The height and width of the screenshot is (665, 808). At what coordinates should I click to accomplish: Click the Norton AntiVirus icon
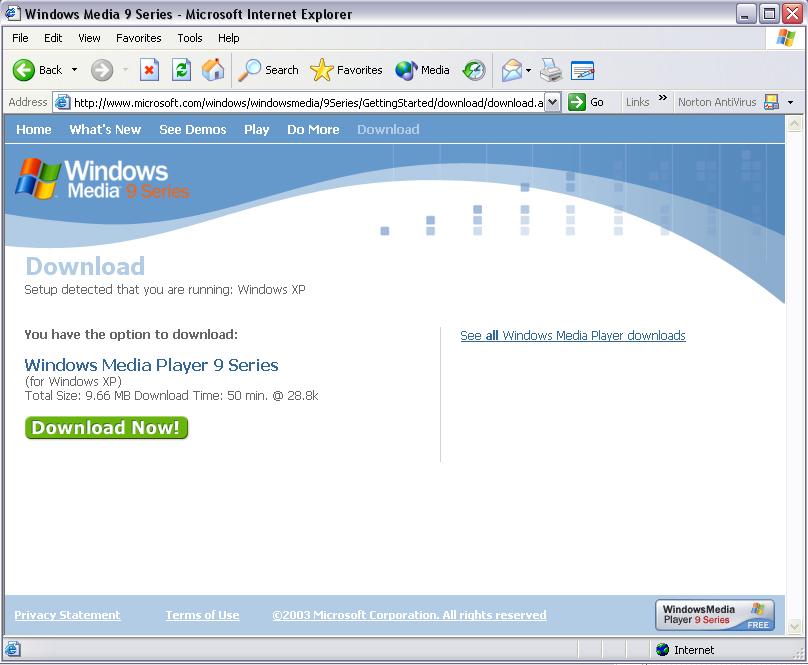pos(771,102)
